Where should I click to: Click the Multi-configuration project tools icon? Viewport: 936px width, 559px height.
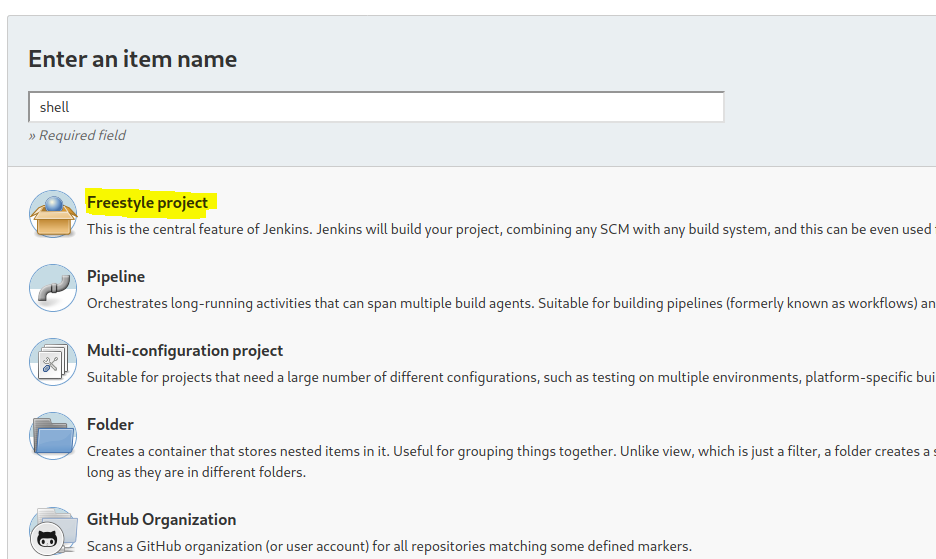click(x=53, y=362)
